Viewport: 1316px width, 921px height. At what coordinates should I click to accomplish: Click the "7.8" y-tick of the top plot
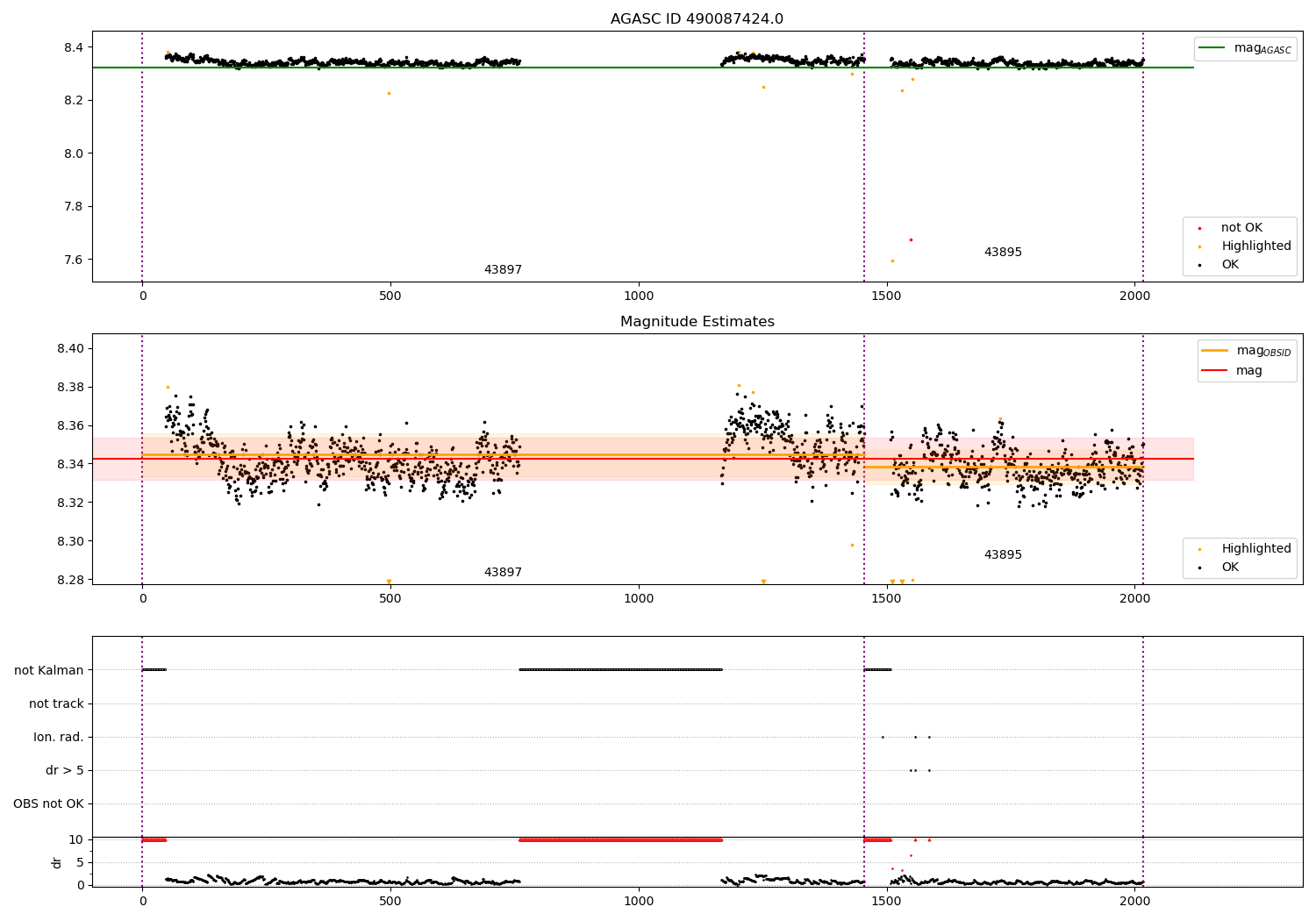[73, 207]
